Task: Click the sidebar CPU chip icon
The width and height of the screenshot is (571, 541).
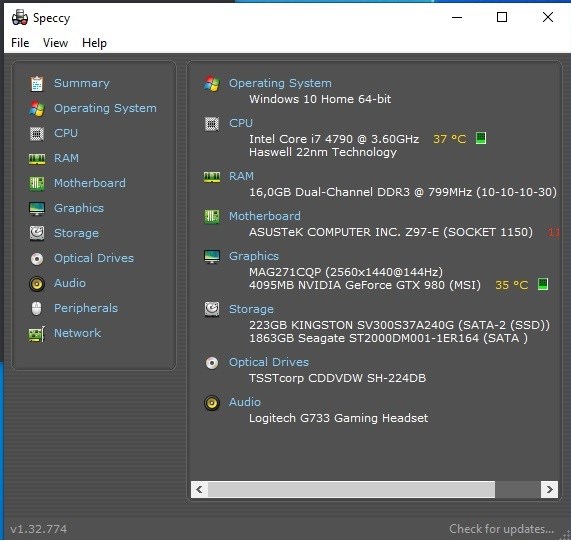Action: click(x=37, y=134)
